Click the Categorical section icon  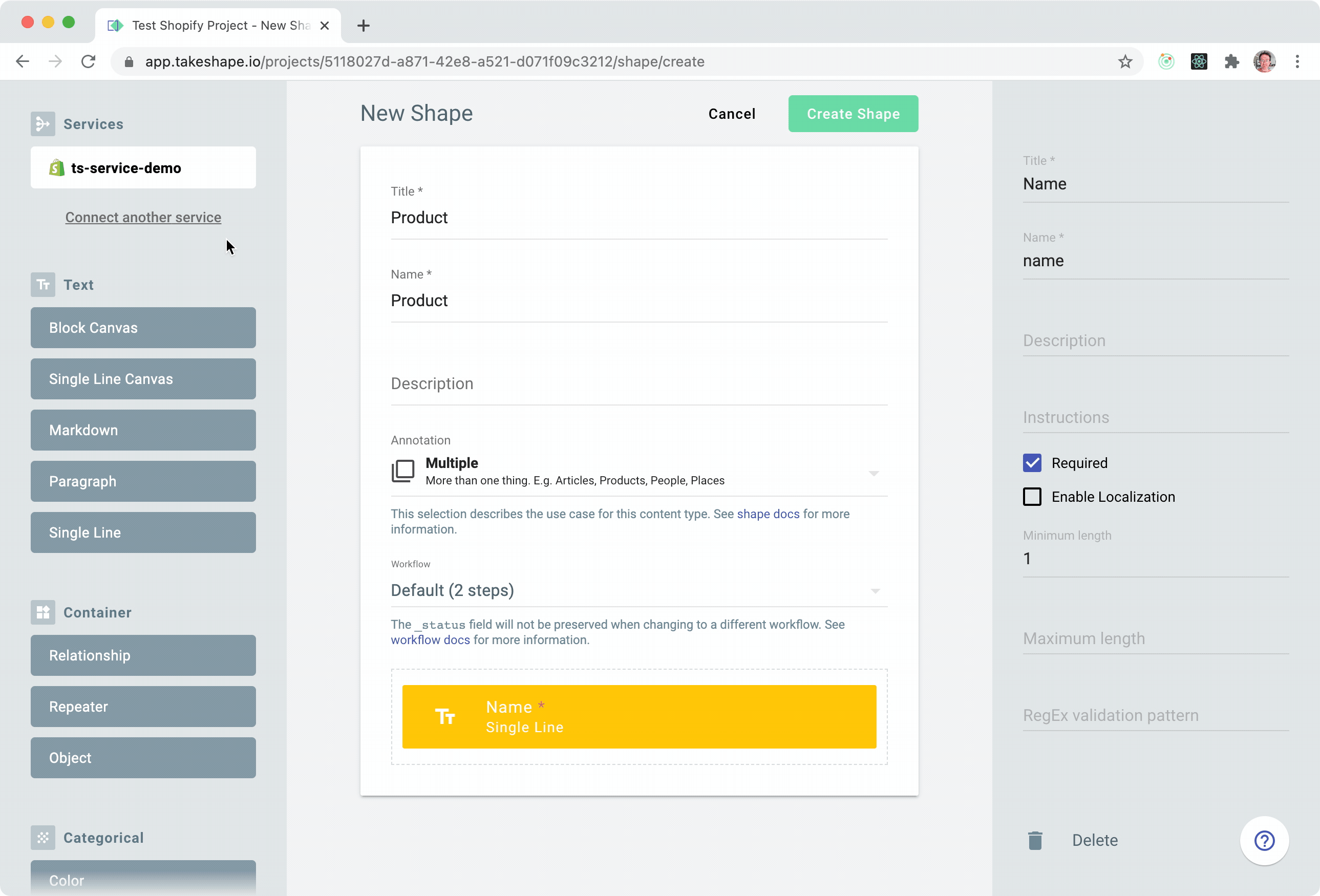coord(42,838)
